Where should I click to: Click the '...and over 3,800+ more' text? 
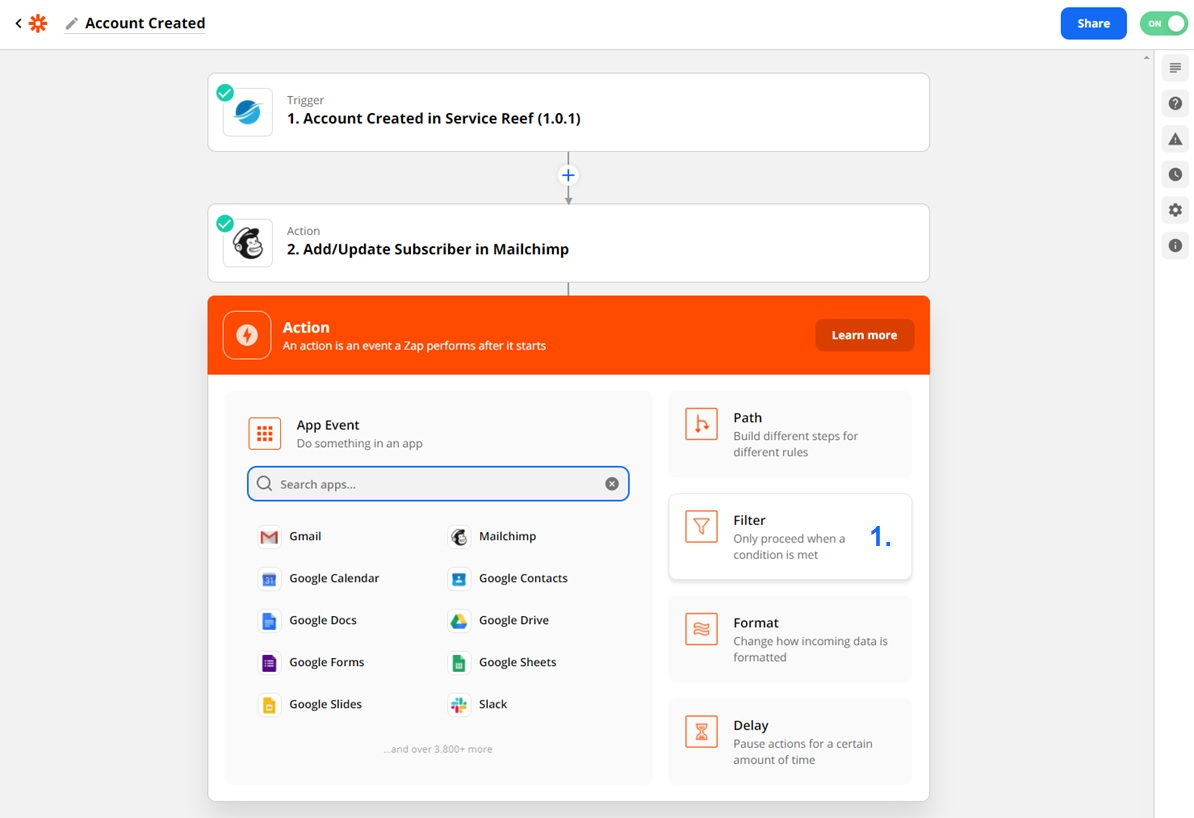438,749
